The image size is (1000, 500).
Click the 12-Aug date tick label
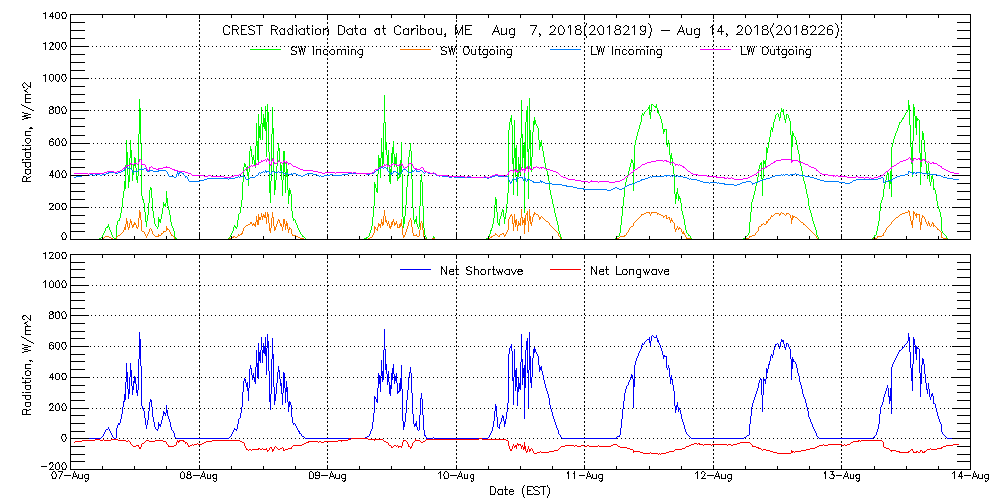coord(713,477)
